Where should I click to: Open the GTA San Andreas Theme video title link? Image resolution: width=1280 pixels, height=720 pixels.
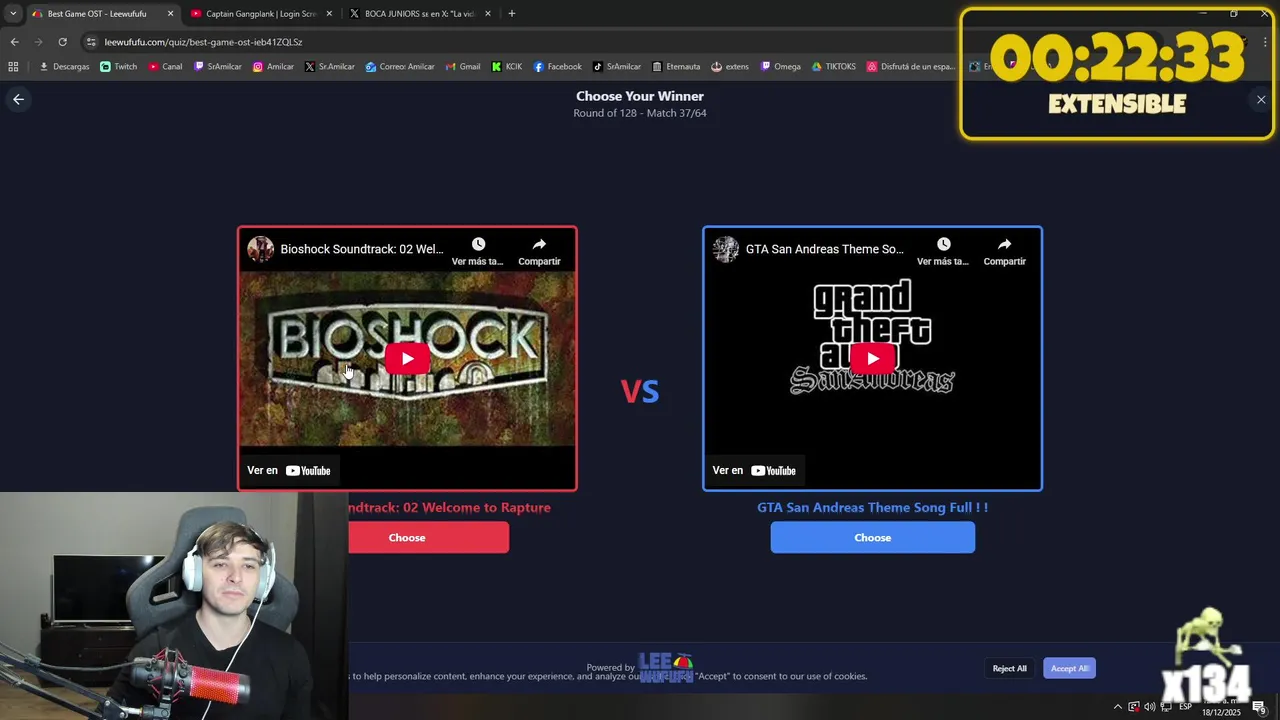tap(825, 249)
